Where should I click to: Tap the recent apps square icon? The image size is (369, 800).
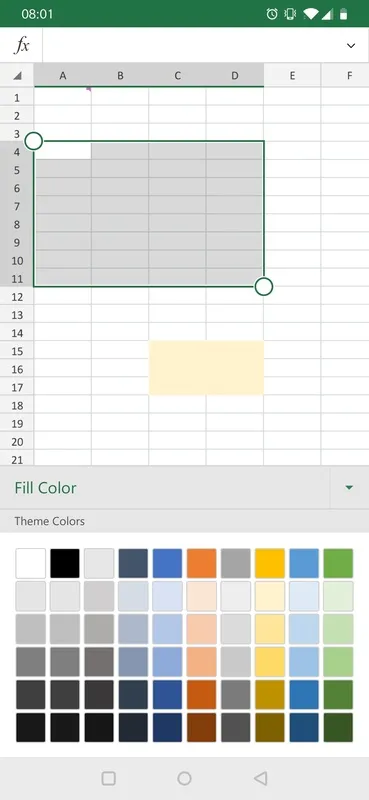point(108,778)
